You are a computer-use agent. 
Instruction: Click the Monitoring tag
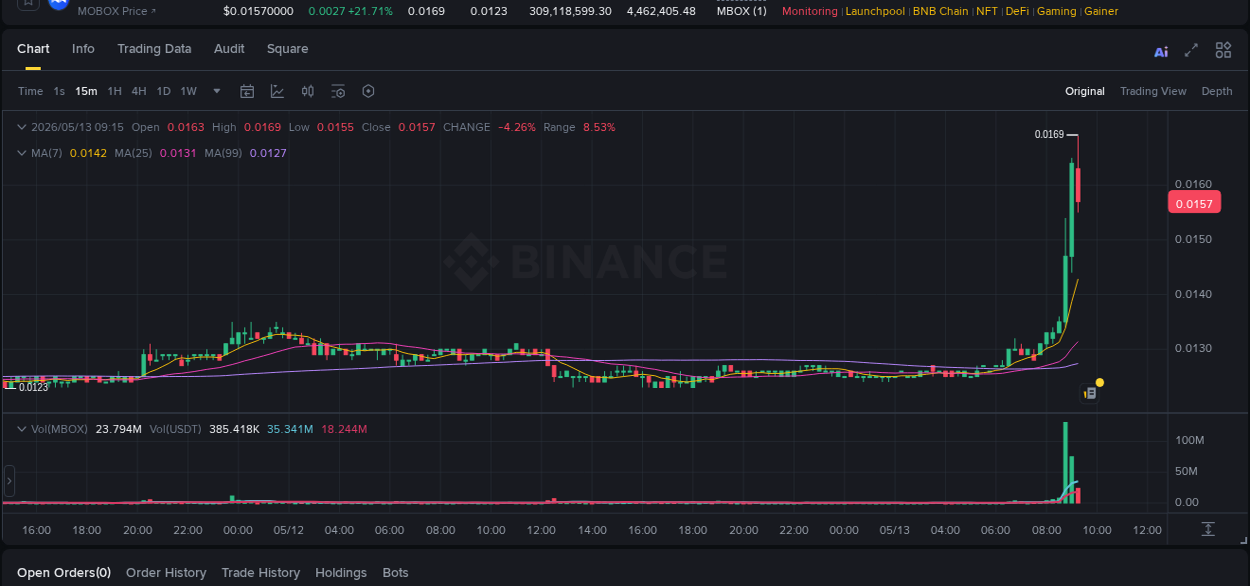pos(810,11)
